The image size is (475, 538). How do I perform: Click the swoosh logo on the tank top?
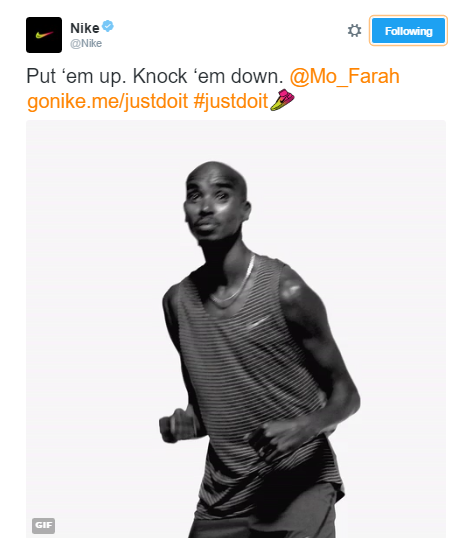(260, 323)
